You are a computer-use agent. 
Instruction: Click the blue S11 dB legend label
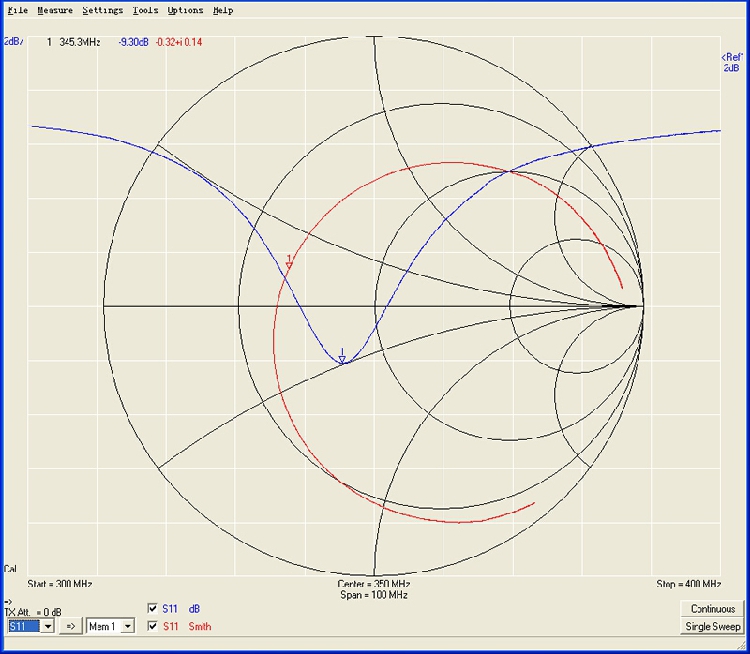(181, 609)
